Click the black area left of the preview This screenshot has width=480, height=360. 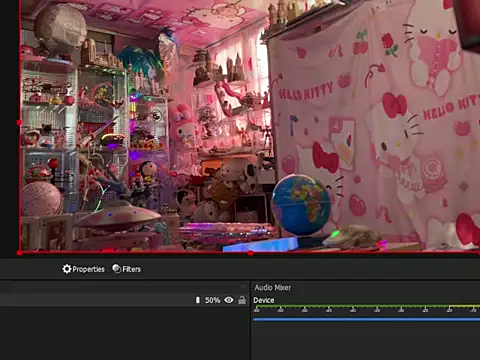click(8, 127)
